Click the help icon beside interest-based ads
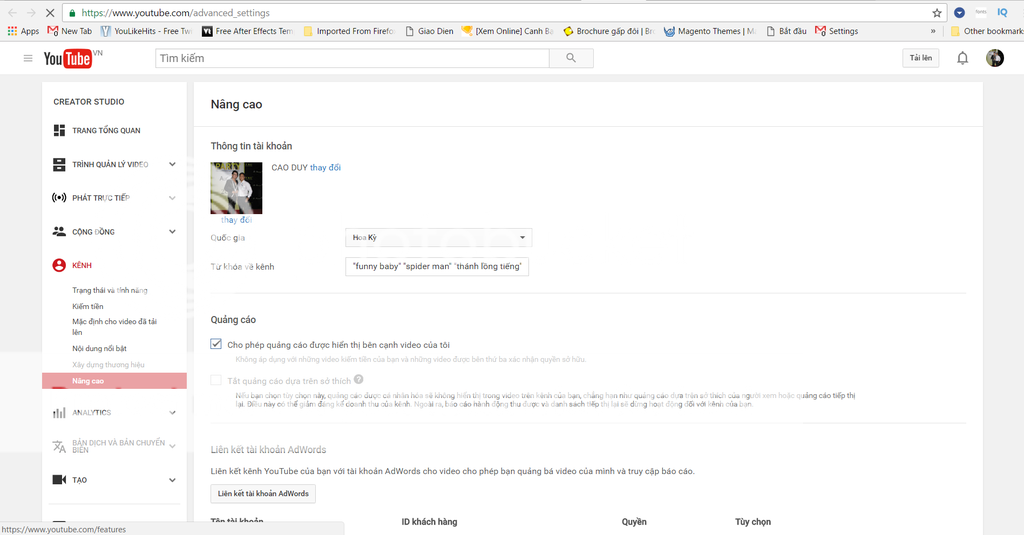 (358, 379)
